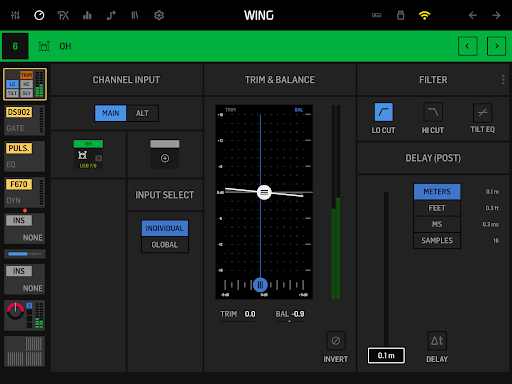Open the library icon in top bar
The image size is (512, 384).
(x=135, y=15)
